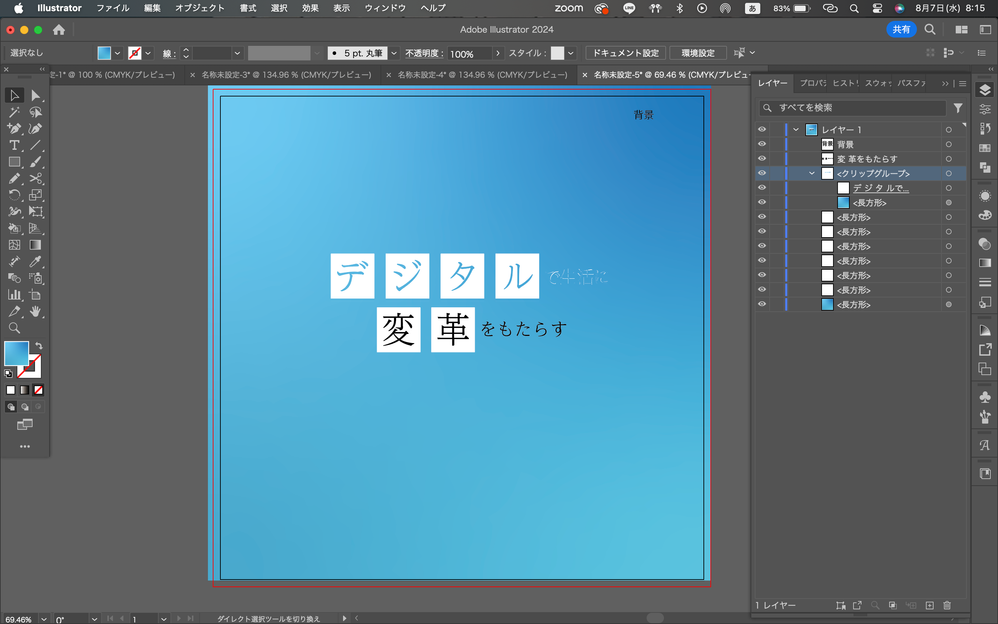
Task: Open search icon in Illustrator title bar
Action: 930,29
